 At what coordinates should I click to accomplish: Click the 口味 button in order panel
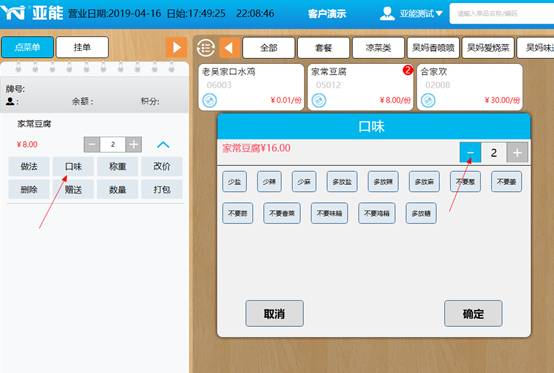[x=73, y=166]
